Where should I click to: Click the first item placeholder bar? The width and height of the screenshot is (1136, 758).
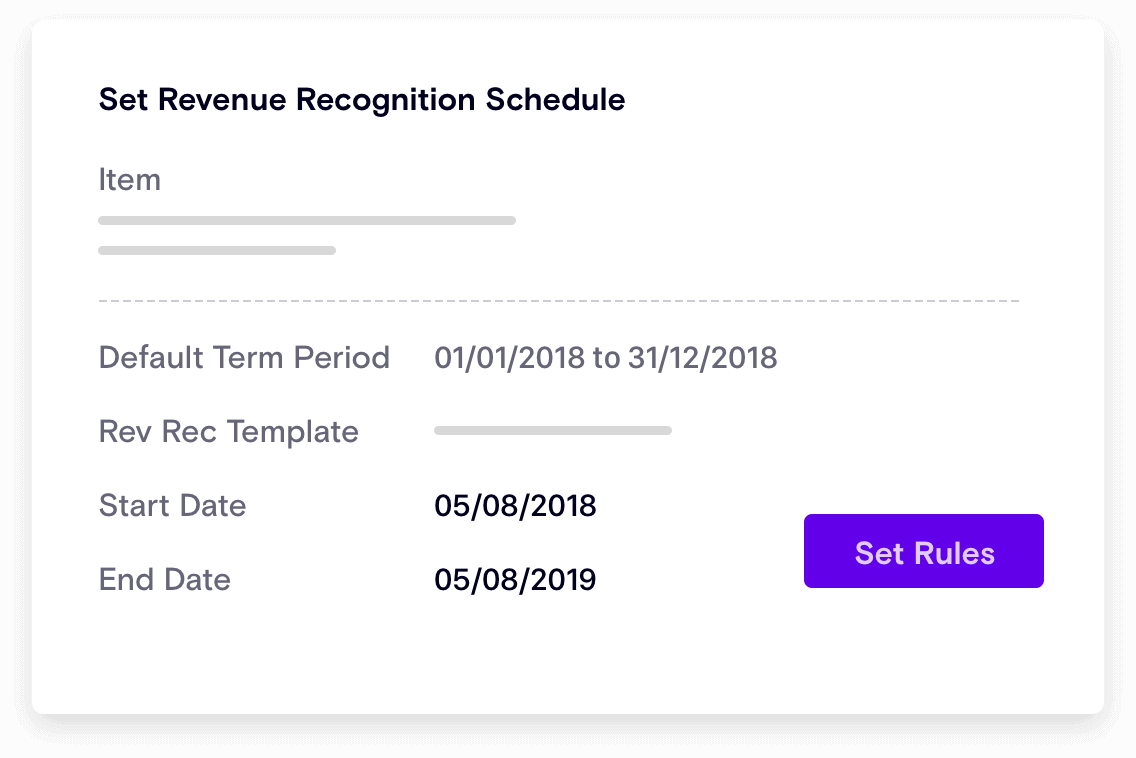(x=306, y=220)
